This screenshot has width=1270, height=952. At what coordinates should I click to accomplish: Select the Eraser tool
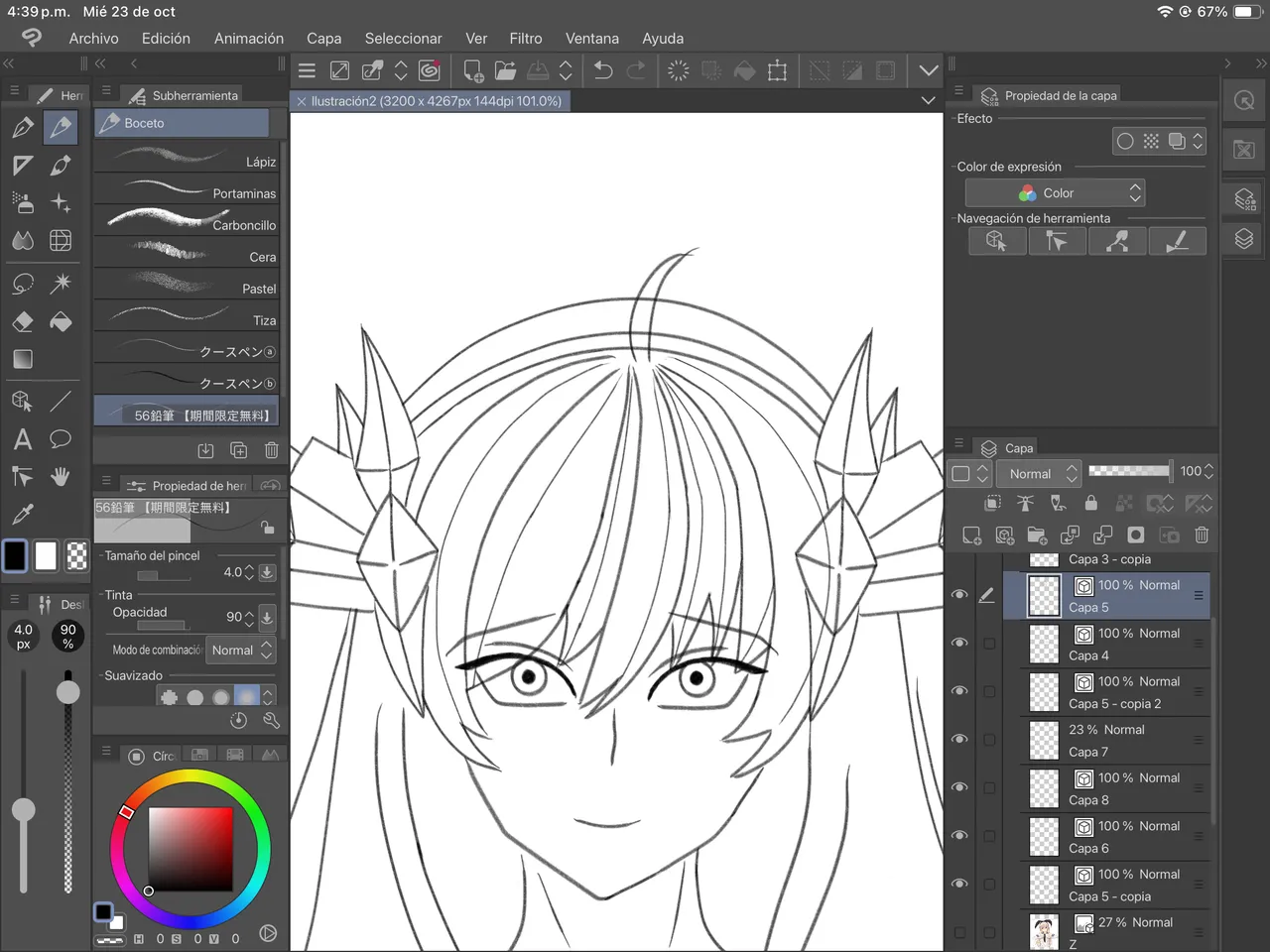[23, 321]
